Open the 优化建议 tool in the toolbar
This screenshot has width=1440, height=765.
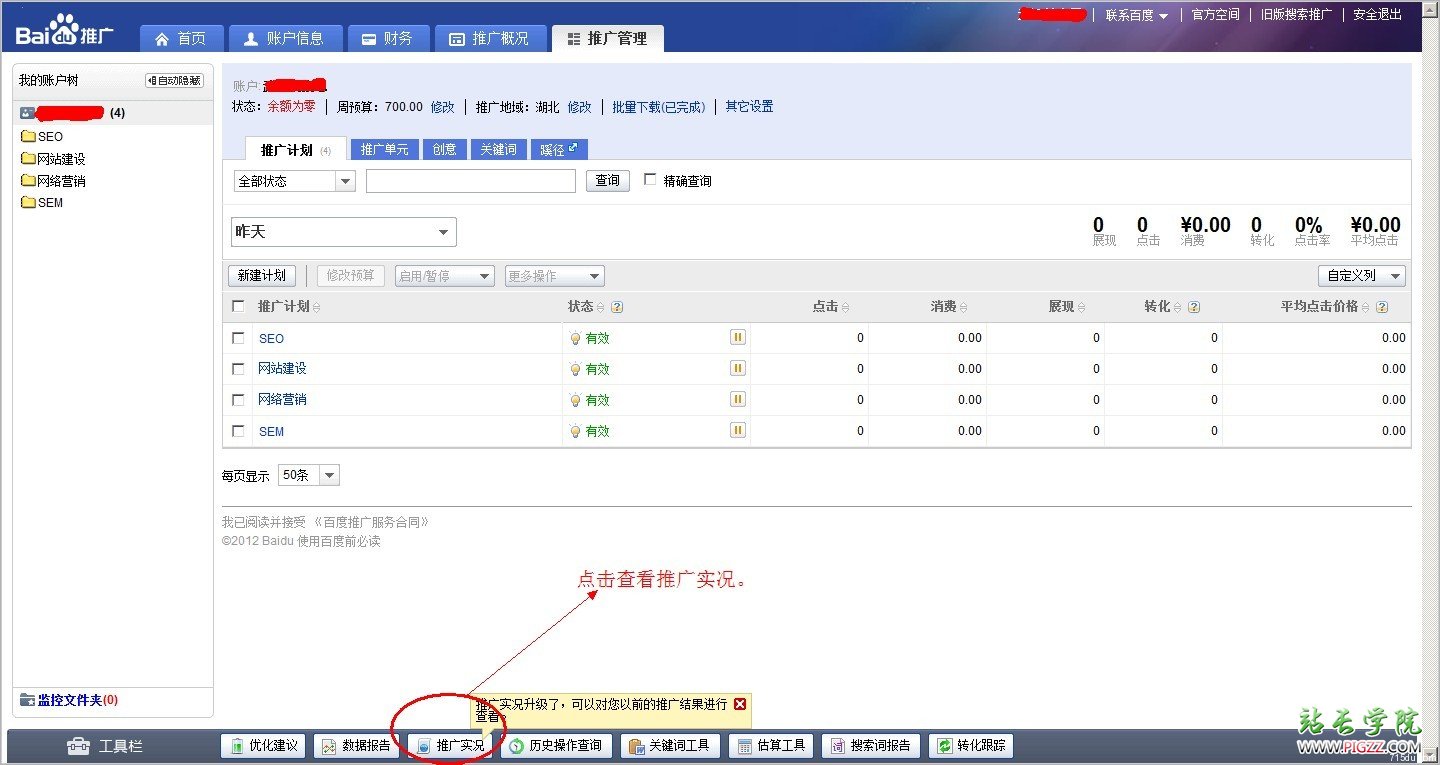point(264,745)
